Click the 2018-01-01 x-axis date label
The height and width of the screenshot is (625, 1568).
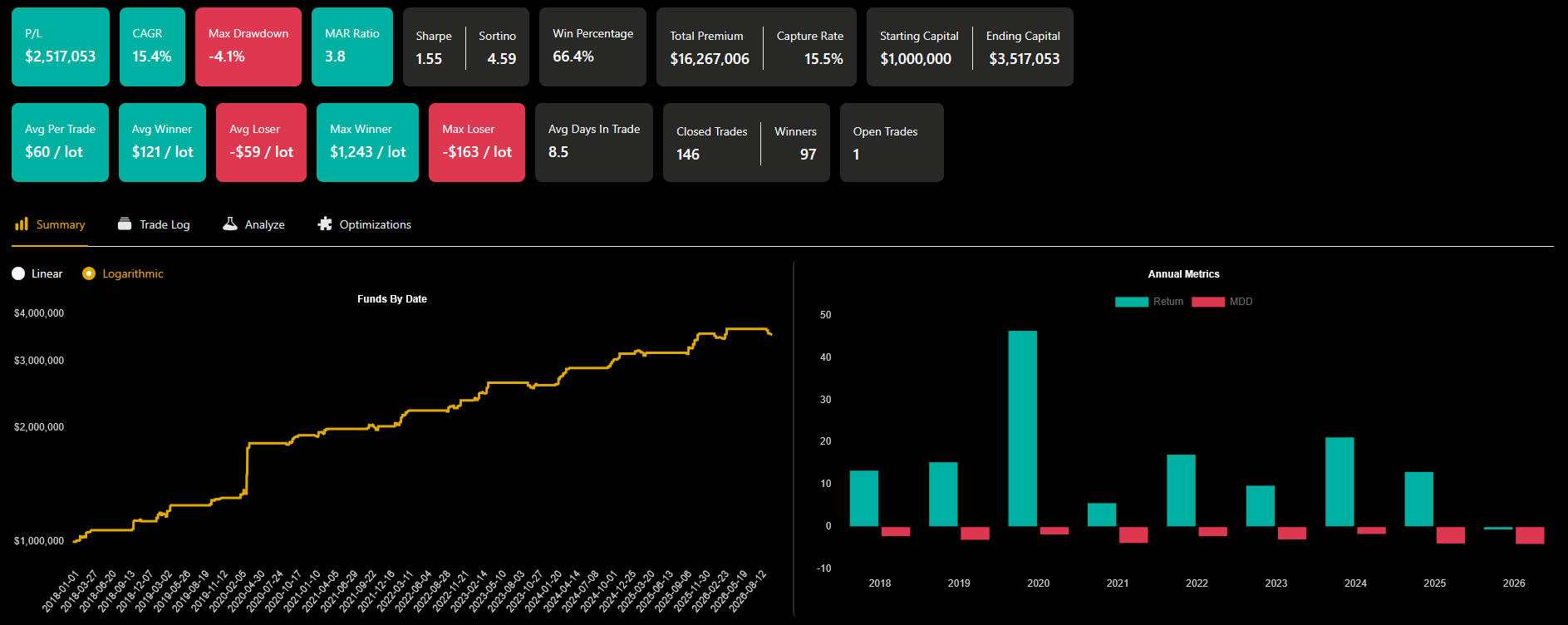coord(60,592)
